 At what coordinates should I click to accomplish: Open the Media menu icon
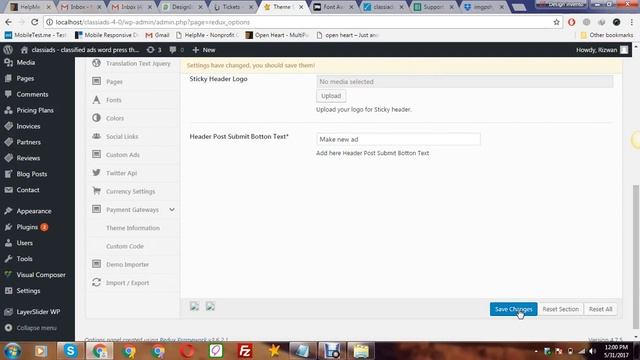(8, 62)
